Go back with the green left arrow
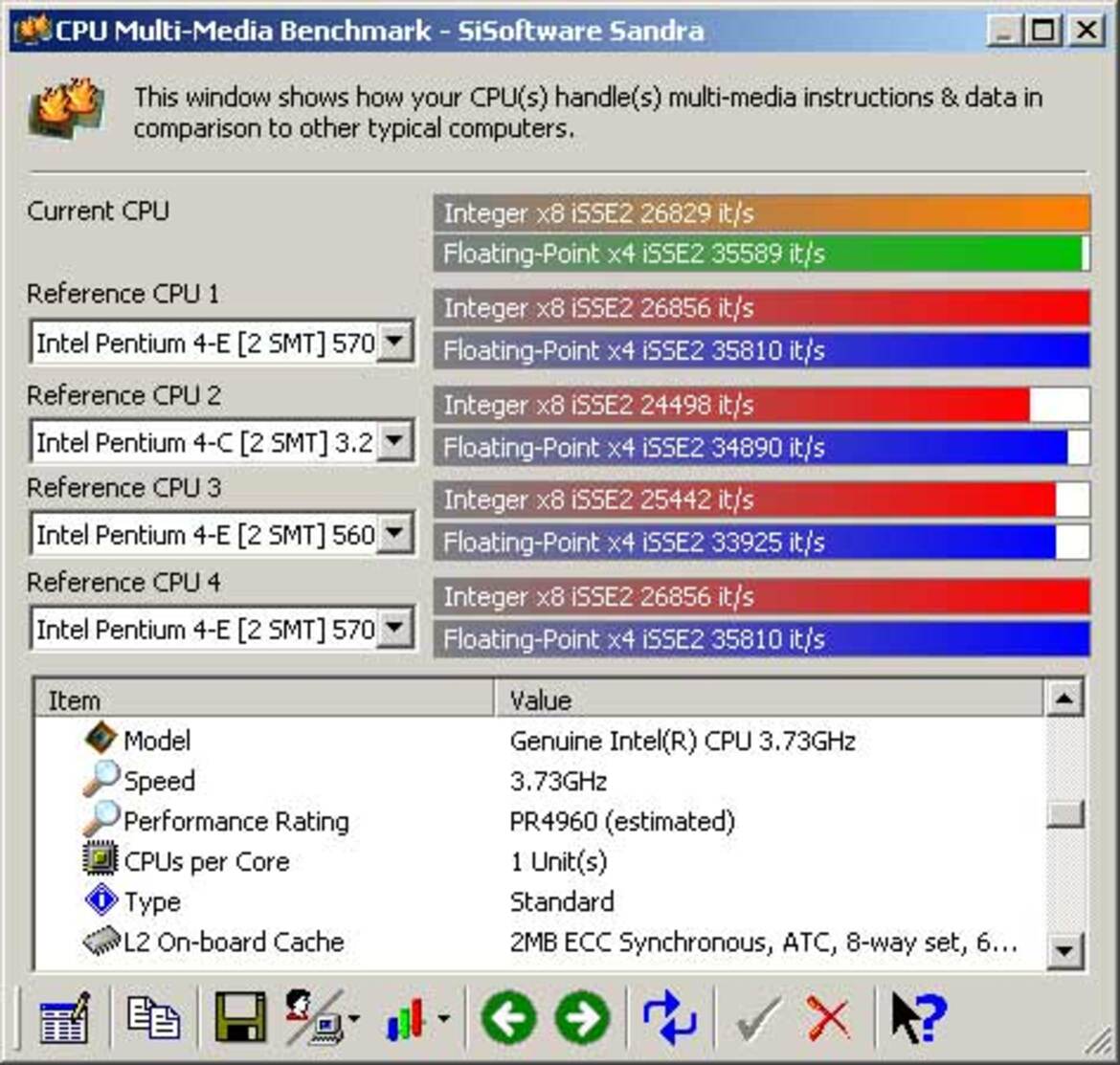The width and height of the screenshot is (1120, 1065). pyautogui.click(x=509, y=1018)
